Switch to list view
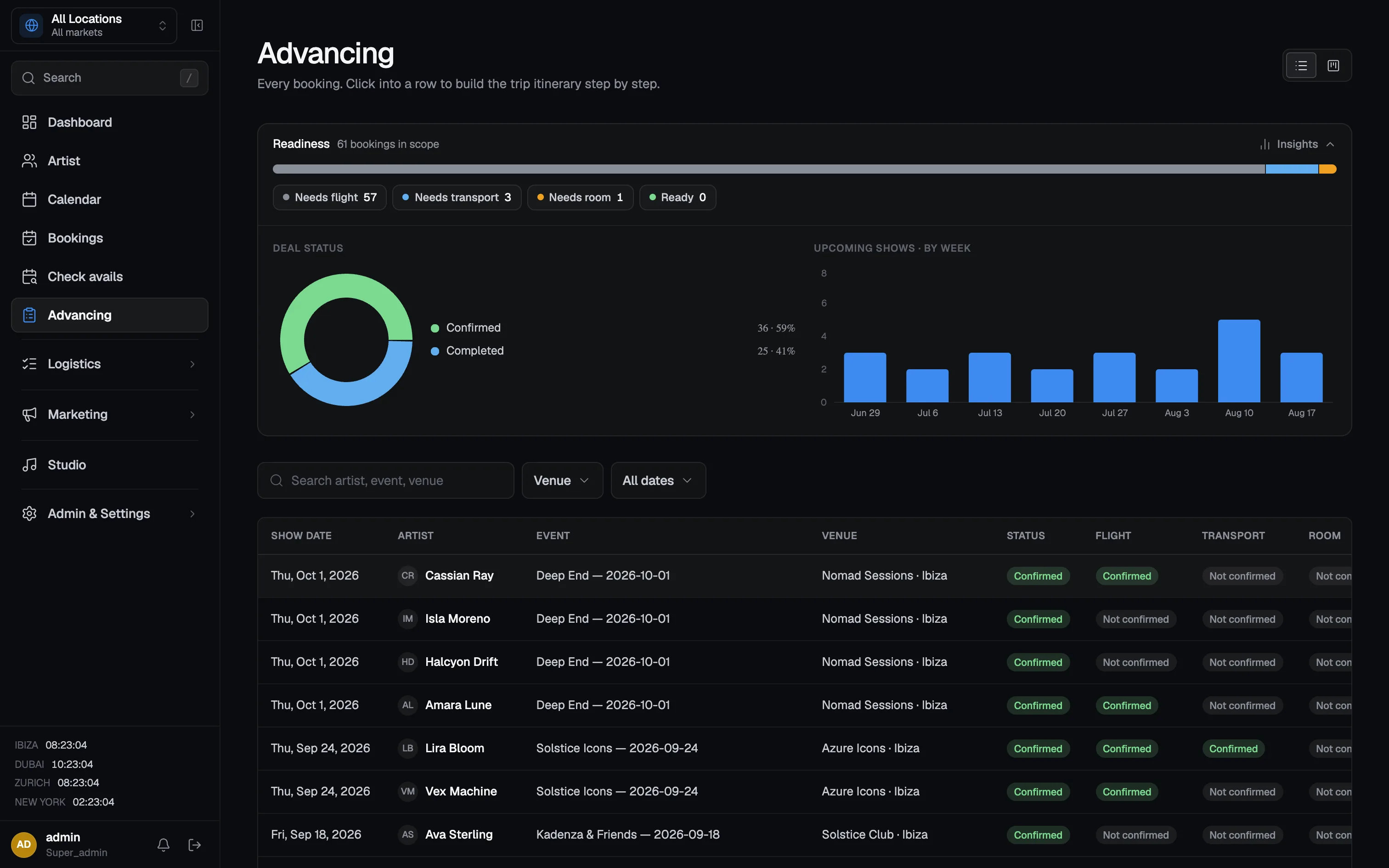1389x868 pixels. pyautogui.click(x=1301, y=65)
